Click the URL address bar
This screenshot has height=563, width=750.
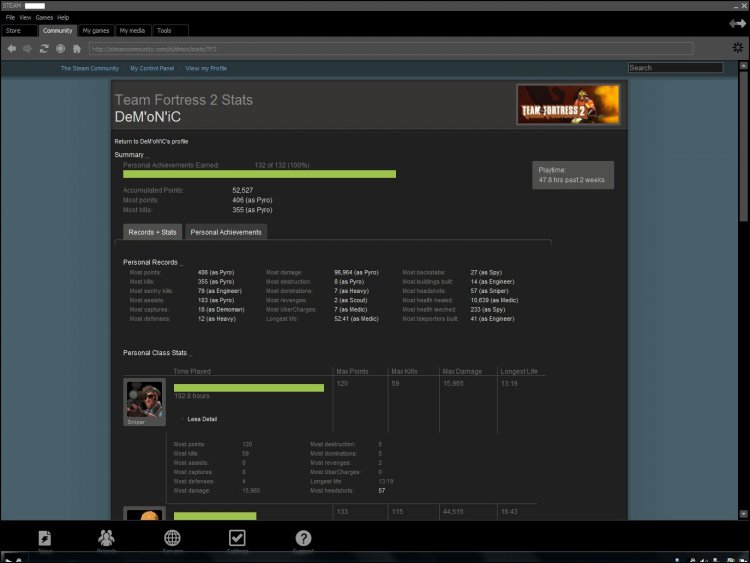click(x=391, y=49)
